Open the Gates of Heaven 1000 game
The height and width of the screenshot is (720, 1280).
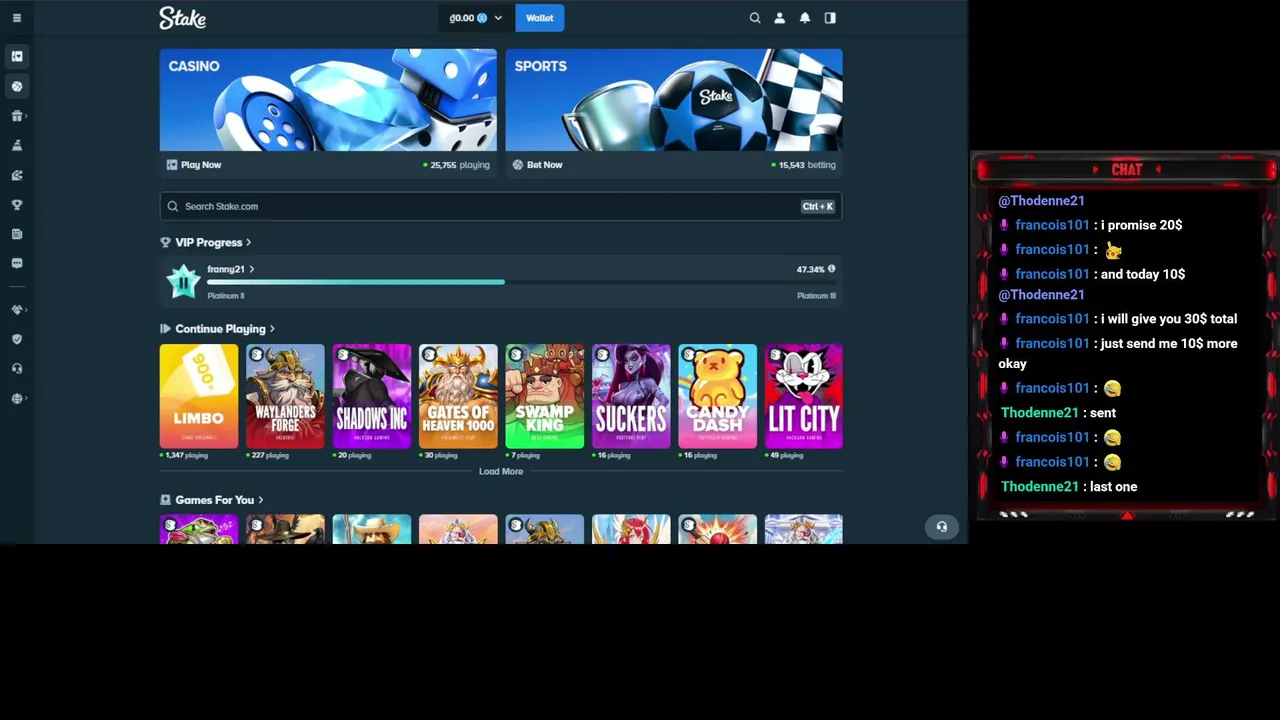[x=458, y=396]
